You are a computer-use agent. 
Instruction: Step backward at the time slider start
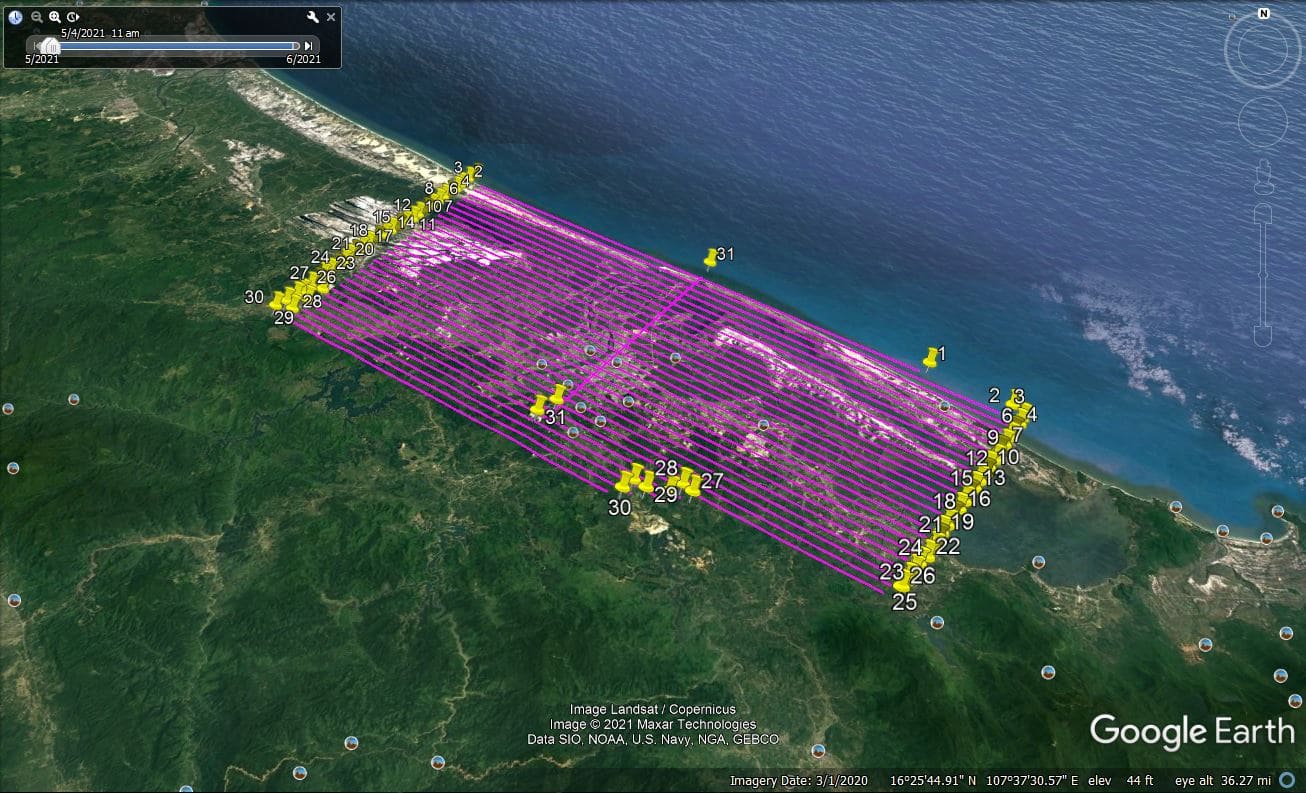pos(37,46)
